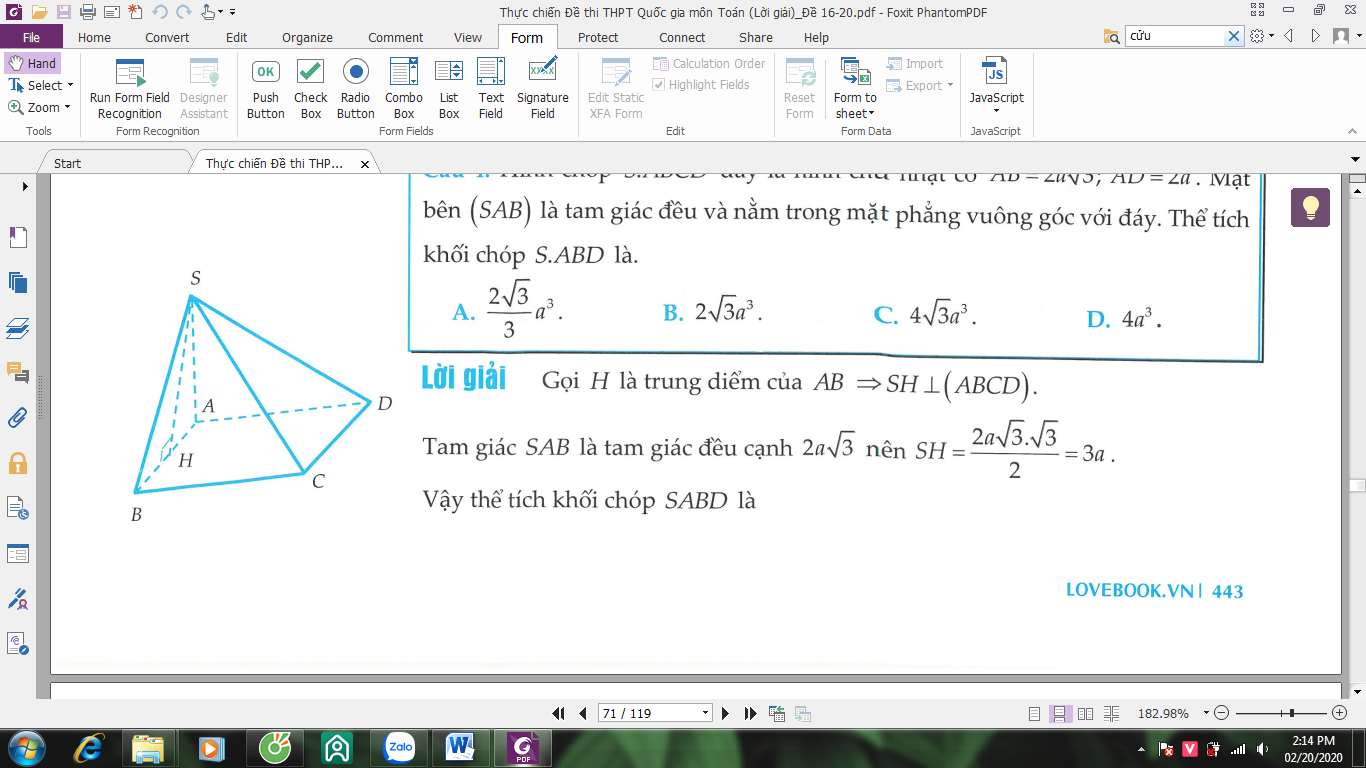The height and width of the screenshot is (768, 1366).
Task: Add a Text Field form field
Action: (x=491, y=88)
